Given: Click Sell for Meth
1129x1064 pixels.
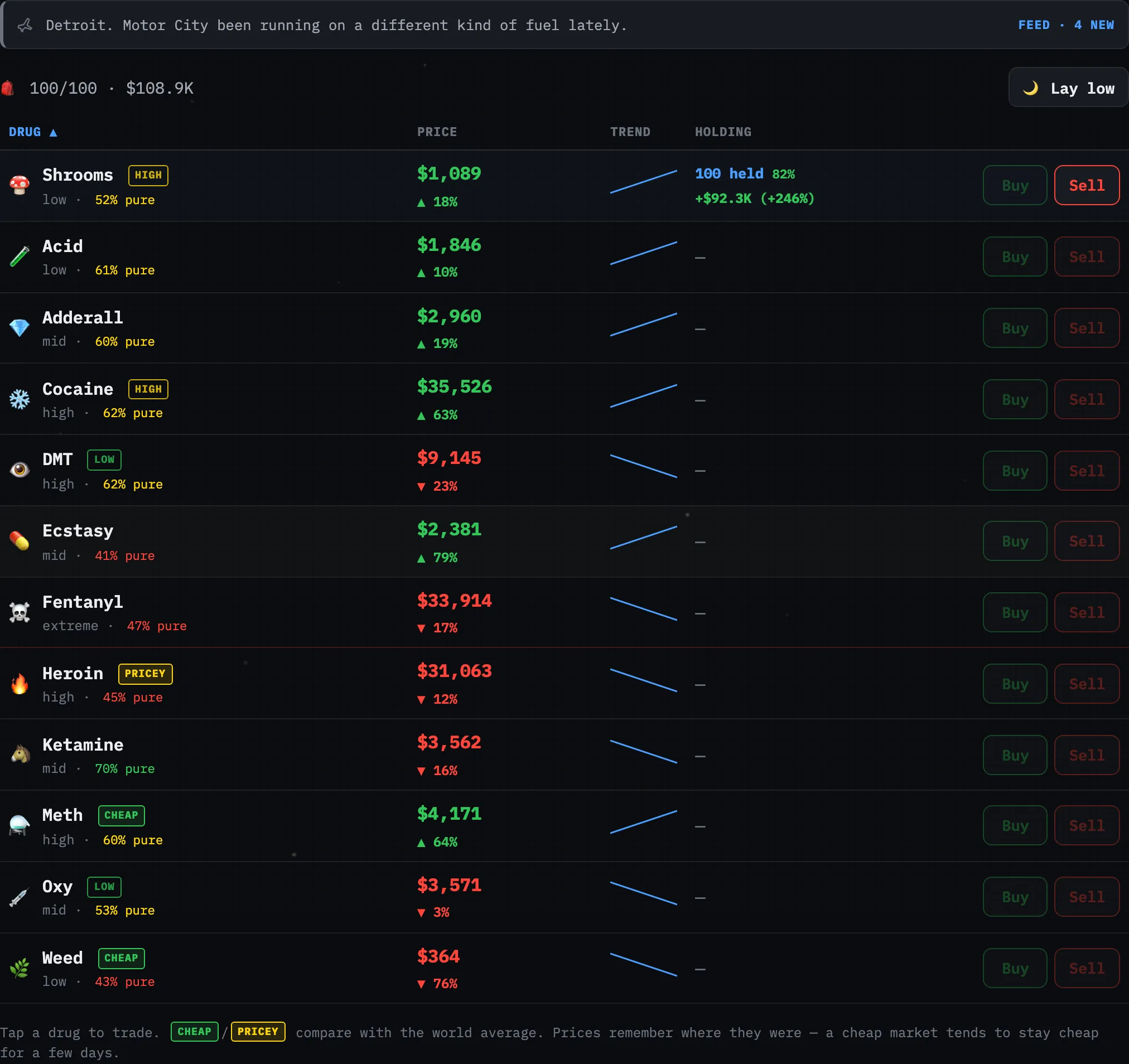Looking at the screenshot, I should click(1087, 826).
